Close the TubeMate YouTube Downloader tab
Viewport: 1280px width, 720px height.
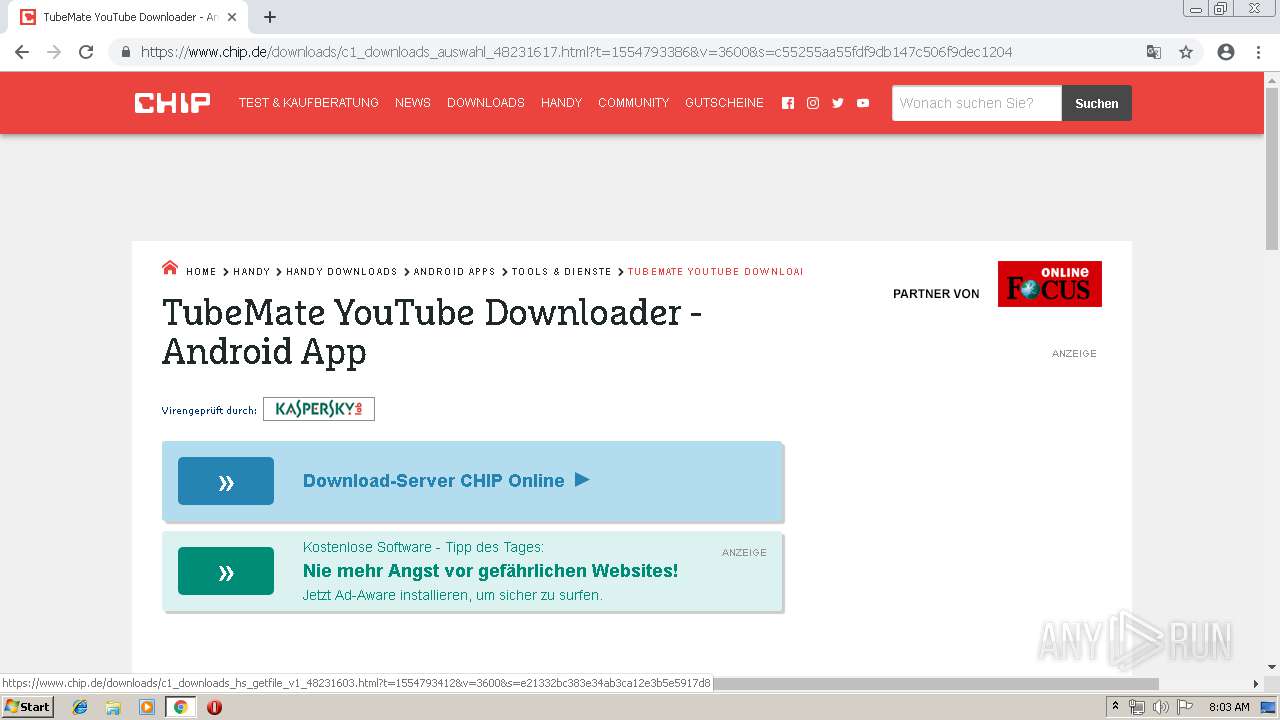pyautogui.click(x=232, y=17)
